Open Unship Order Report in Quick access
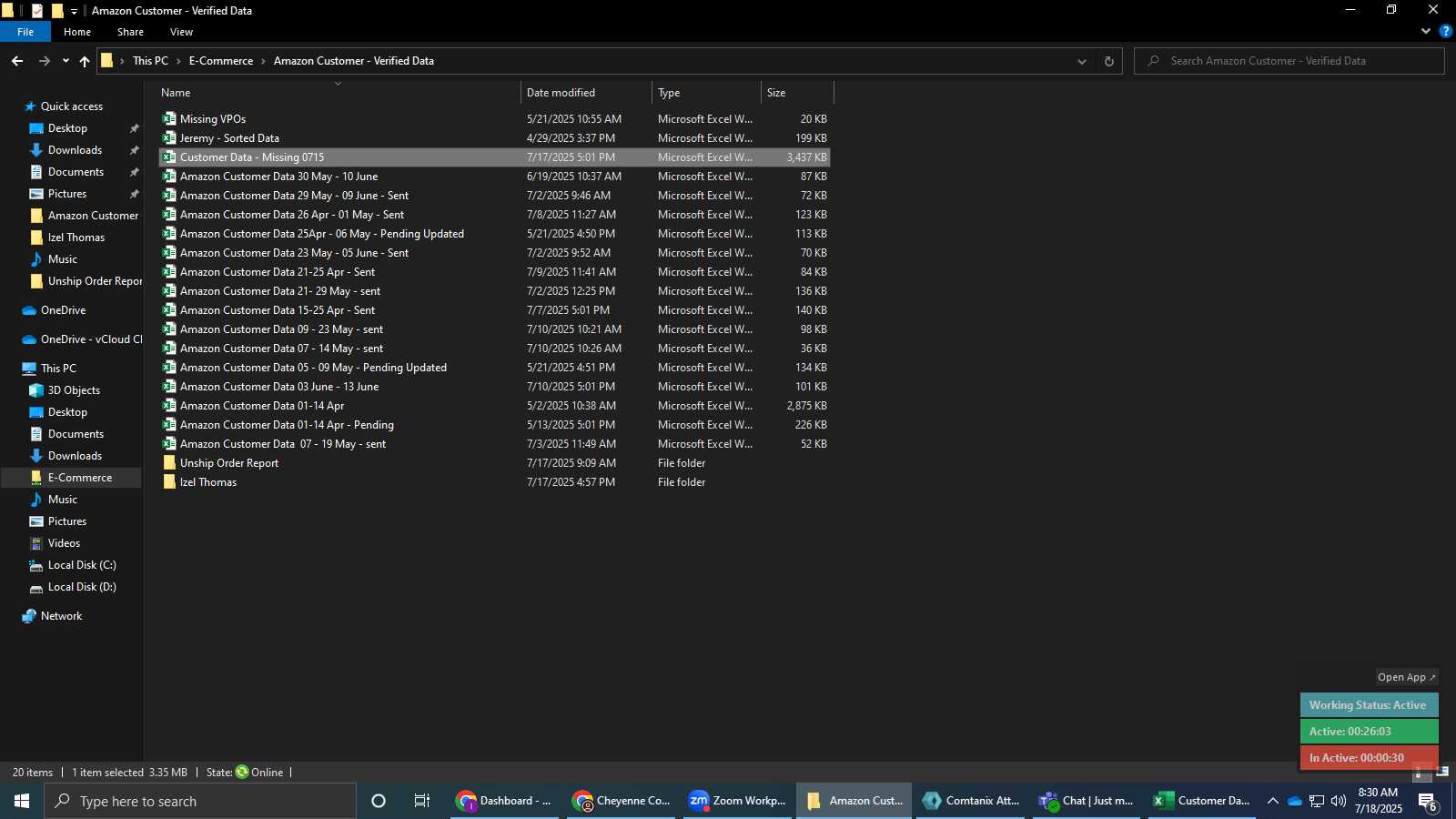This screenshot has width=1456, height=819. [x=86, y=281]
